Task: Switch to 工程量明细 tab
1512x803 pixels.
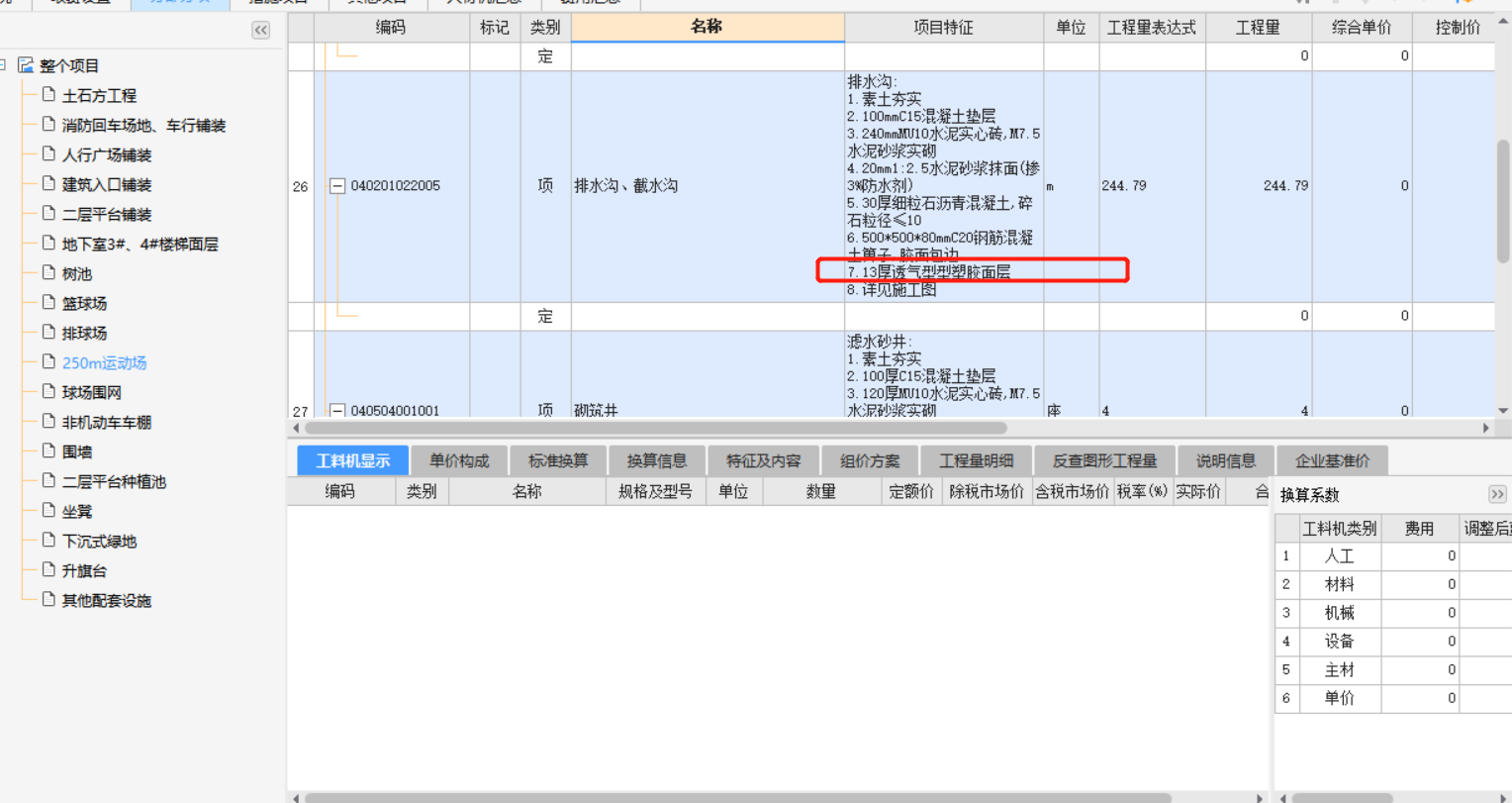Action: (976, 460)
